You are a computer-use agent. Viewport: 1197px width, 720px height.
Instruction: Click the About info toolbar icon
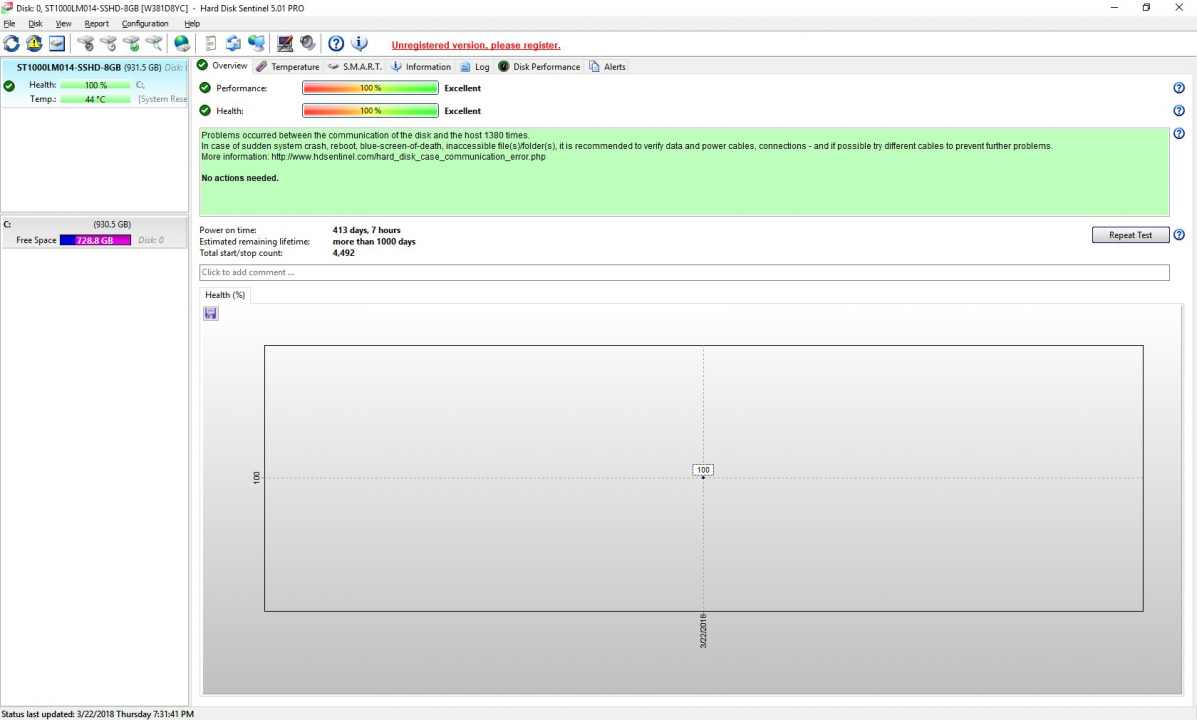coord(359,44)
